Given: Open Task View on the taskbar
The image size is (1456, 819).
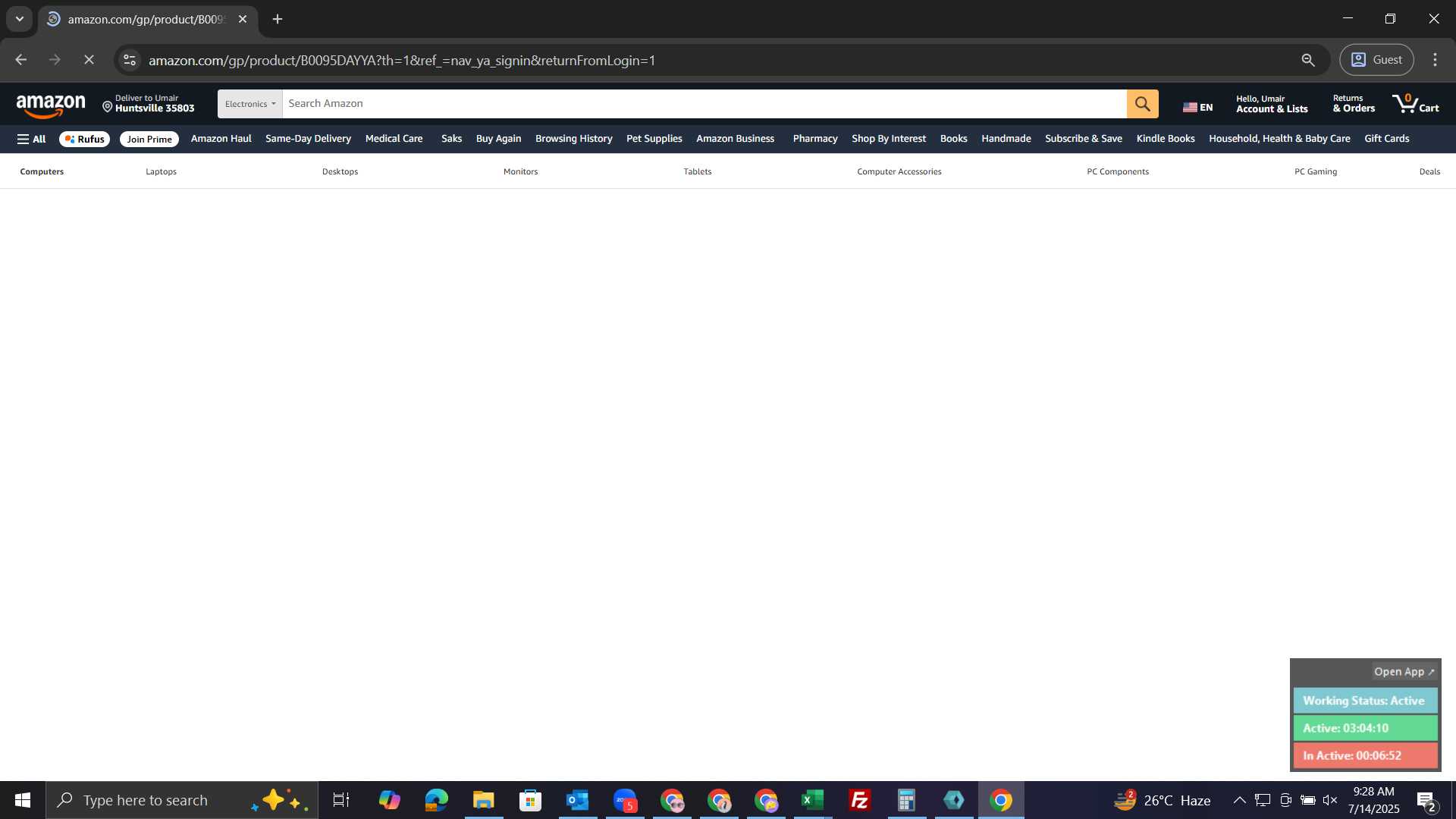Looking at the screenshot, I should point(341,800).
